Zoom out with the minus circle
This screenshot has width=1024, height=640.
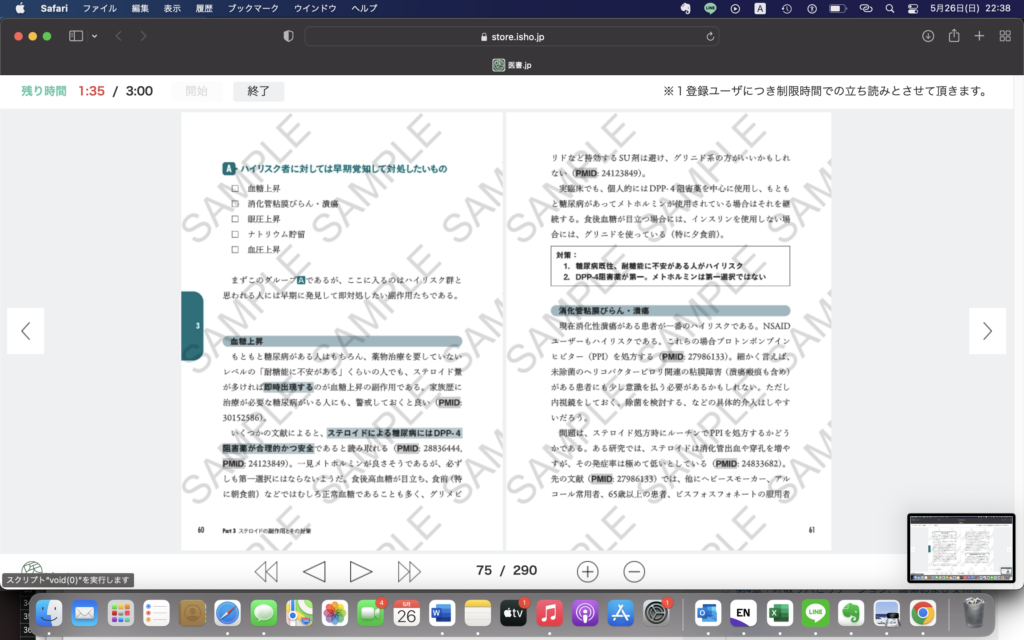(x=634, y=571)
